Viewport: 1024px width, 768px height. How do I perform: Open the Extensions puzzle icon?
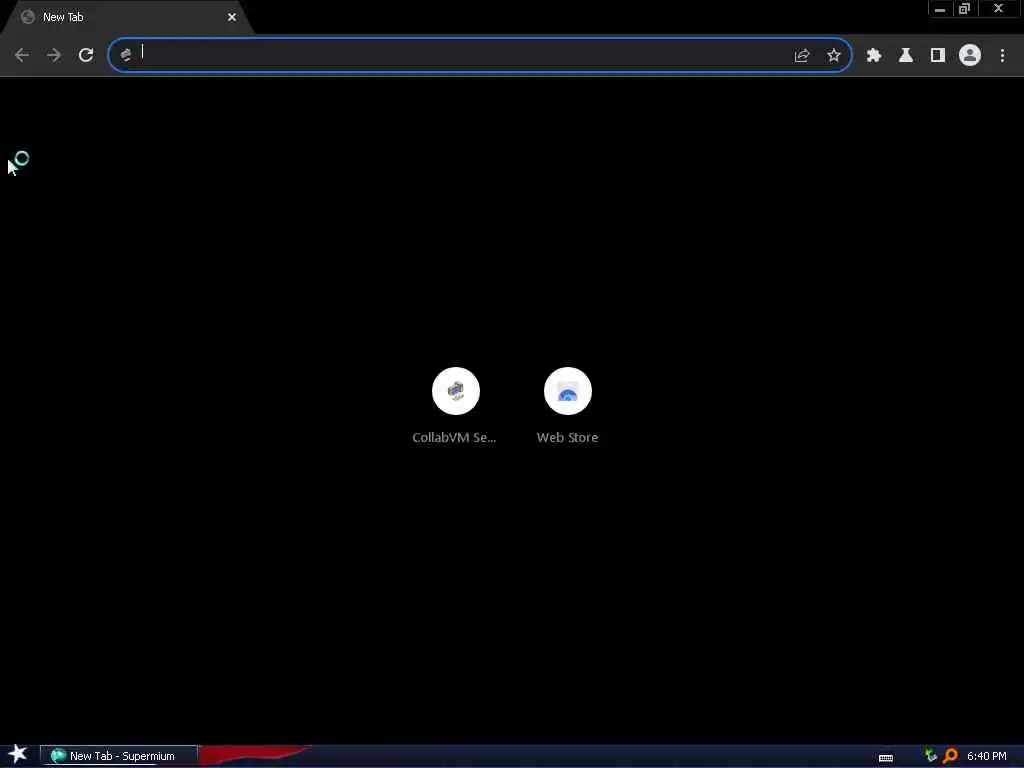click(874, 56)
